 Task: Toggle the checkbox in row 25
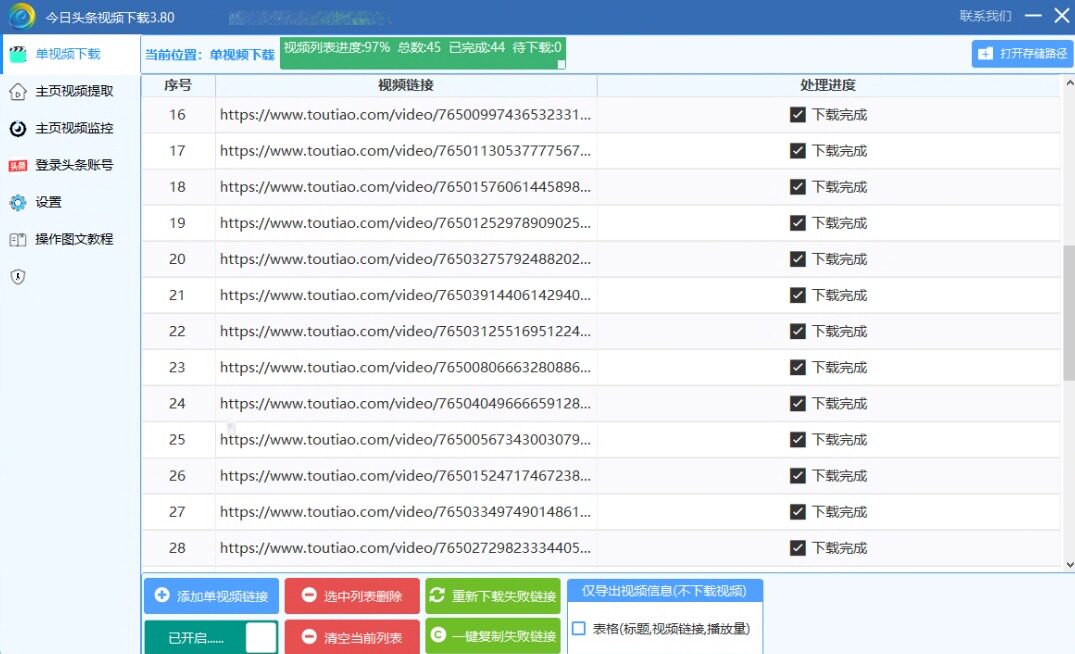[x=797, y=439]
